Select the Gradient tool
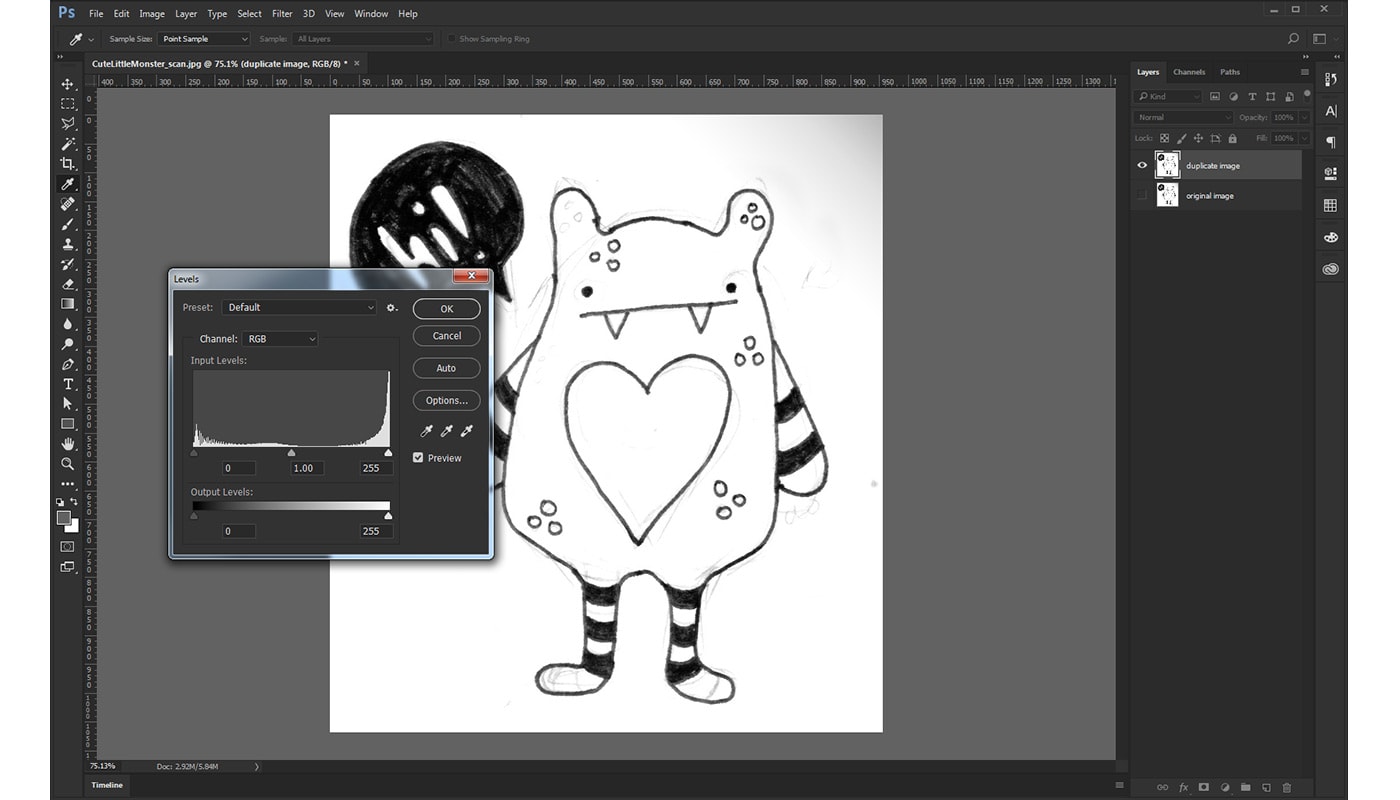1400x800 pixels. coord(68,304)
